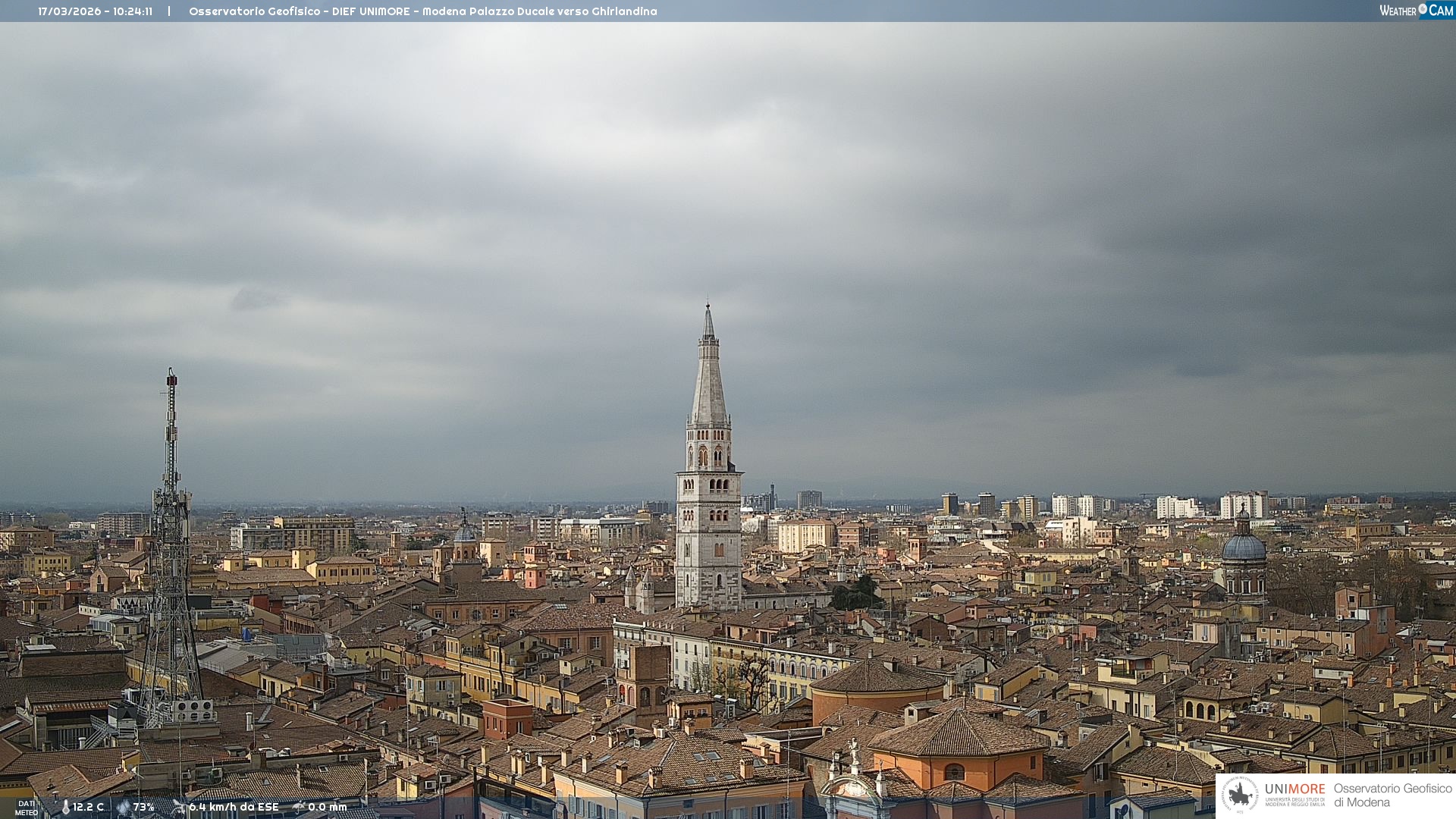Click the 12.2 C temperature reading
The width and height of the screenshot is (1456, 819).
point(89,808)
